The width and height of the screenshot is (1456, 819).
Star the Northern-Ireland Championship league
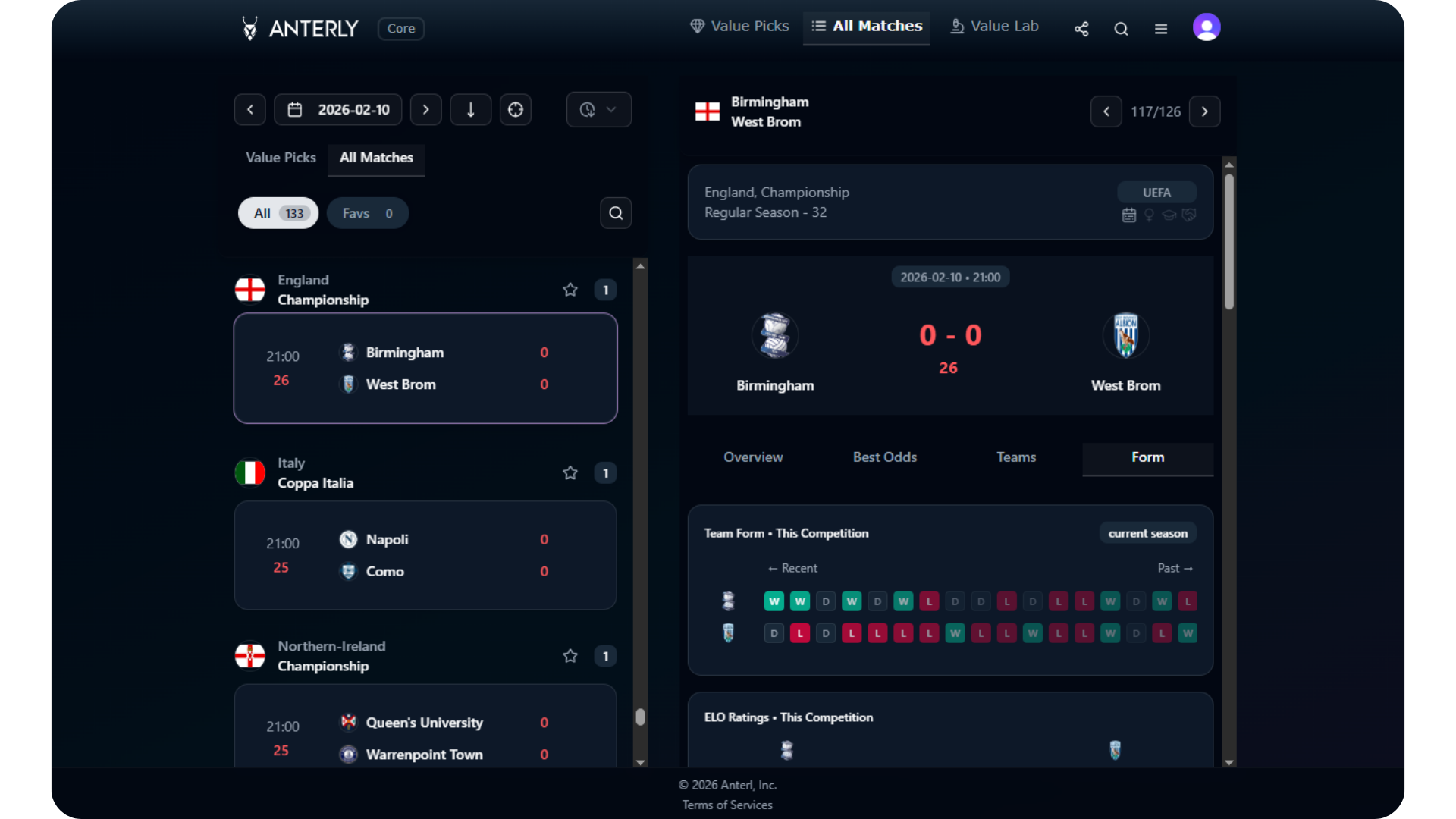pyautogui.click(x=570, y=656)
